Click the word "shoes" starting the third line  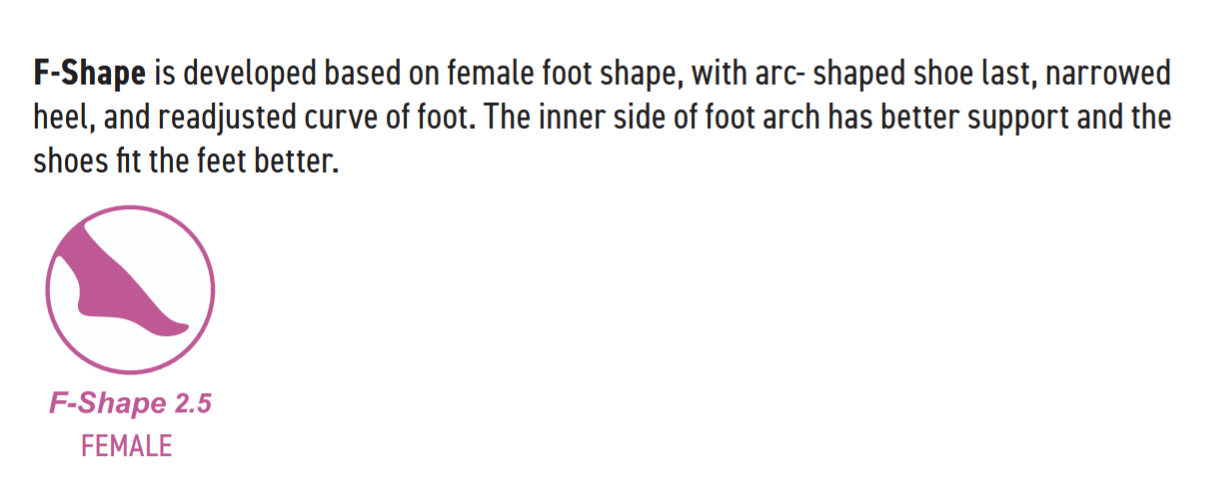coord(66,161)
